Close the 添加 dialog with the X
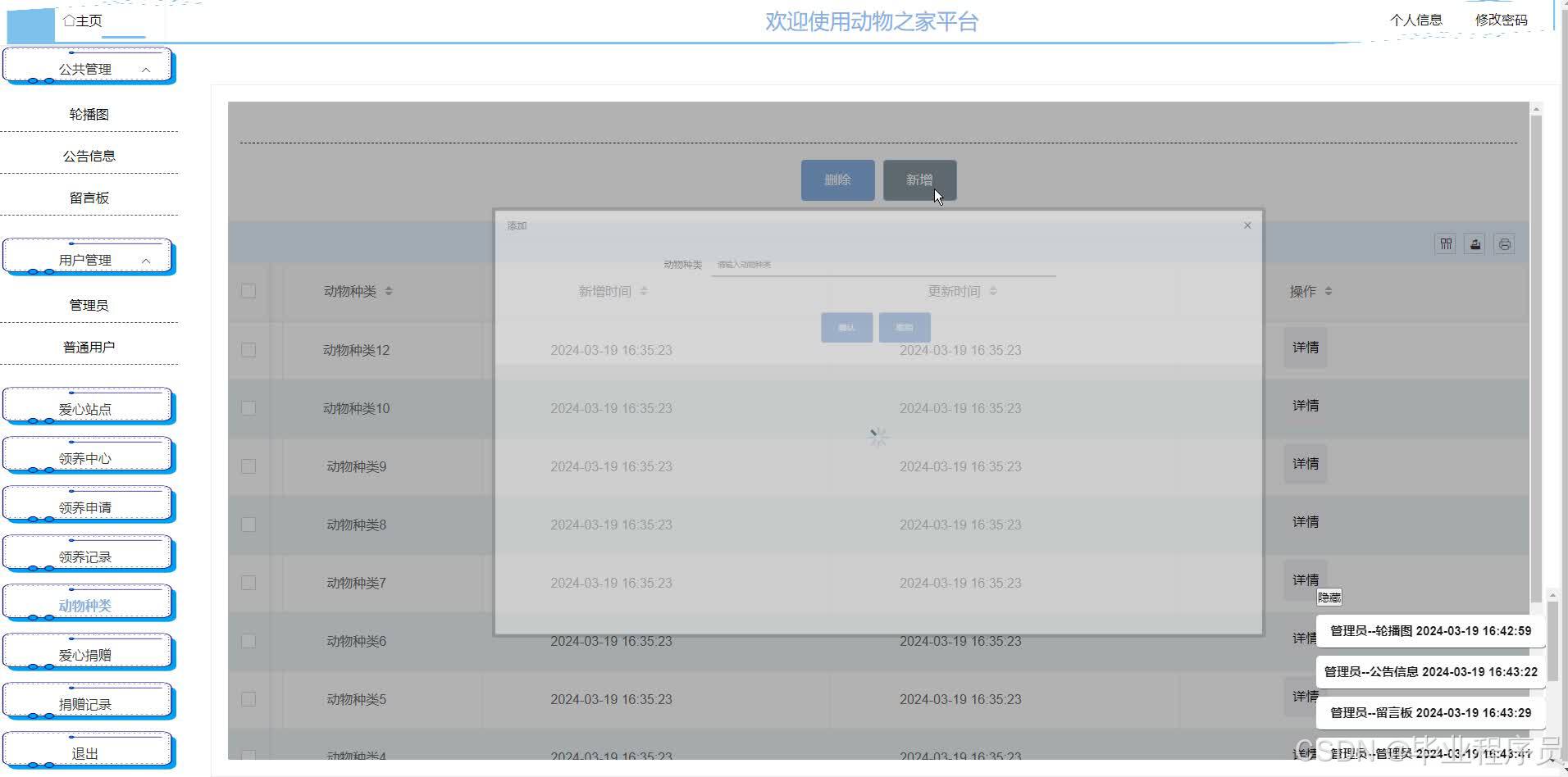This screenshot has height=777, width=1568. point(1247,225)
